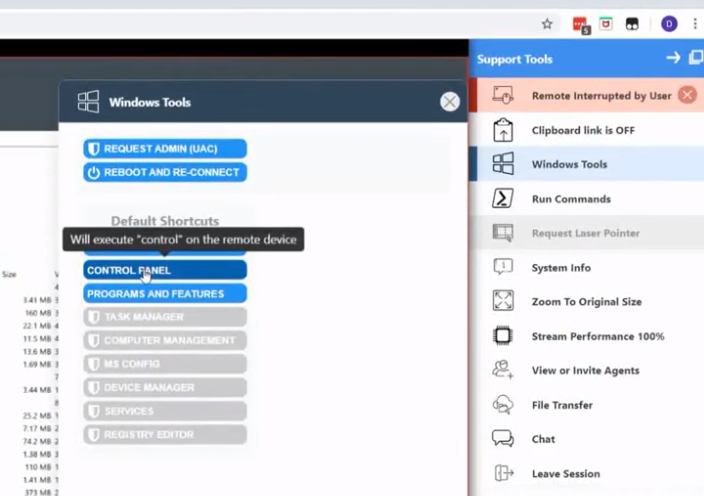This screenshot has height=496, width=704.
Task: Close the Windows Tools dialog
Action: click(450, 102)
